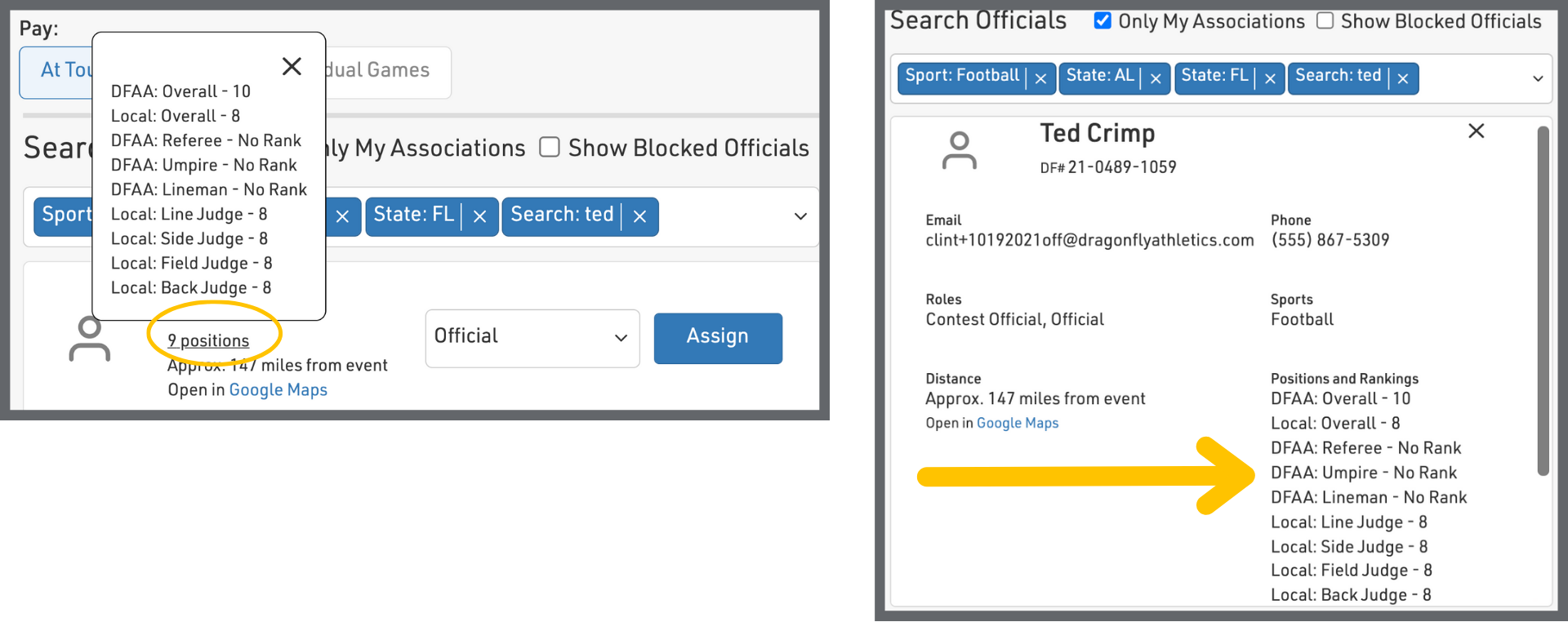Remove the Search: ted filter in right panel
This screenshot has height=622, width=1568.
[1403, 78]
